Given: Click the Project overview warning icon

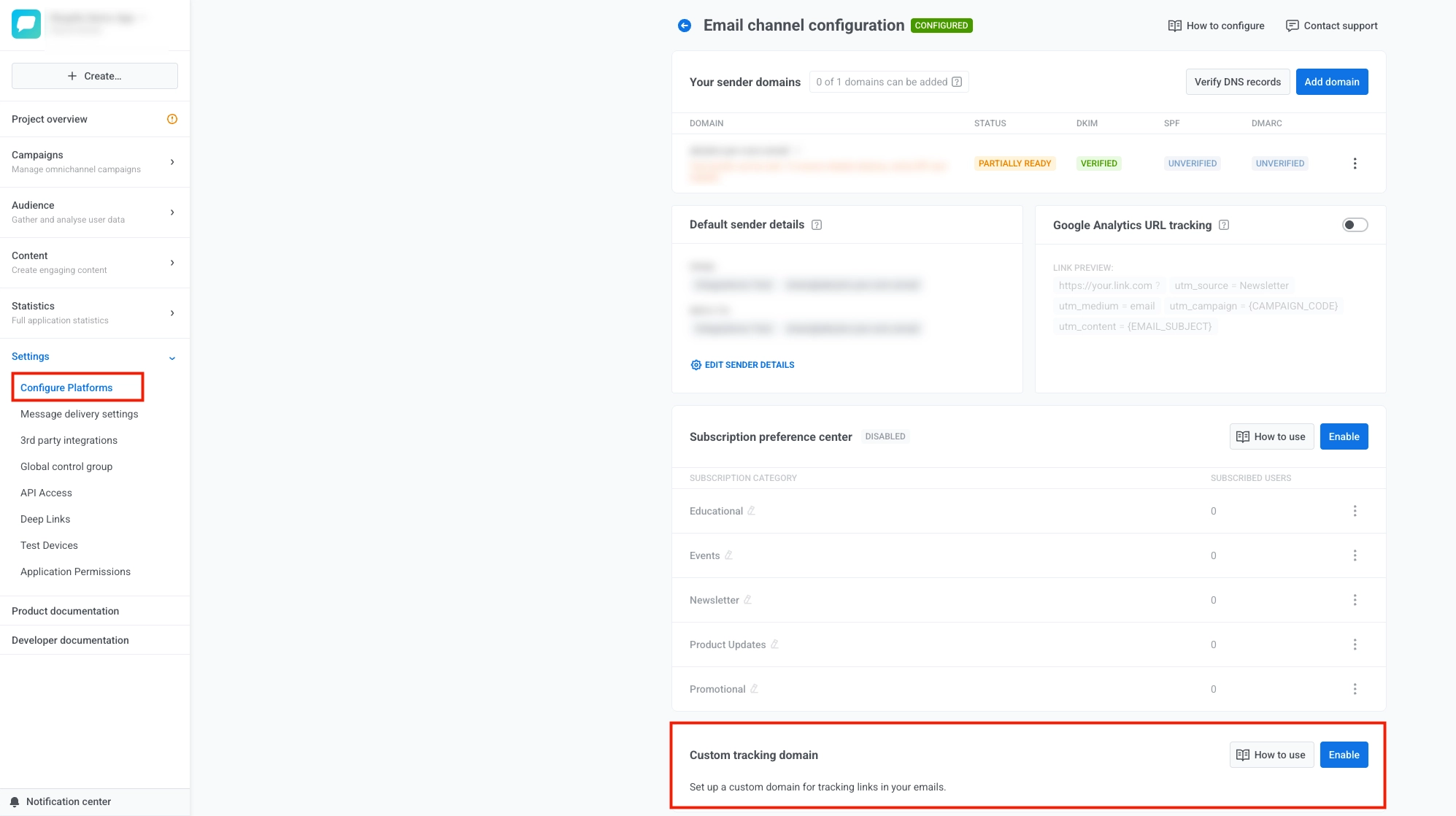Looking at the screenshot, I should tap(172, 119).
